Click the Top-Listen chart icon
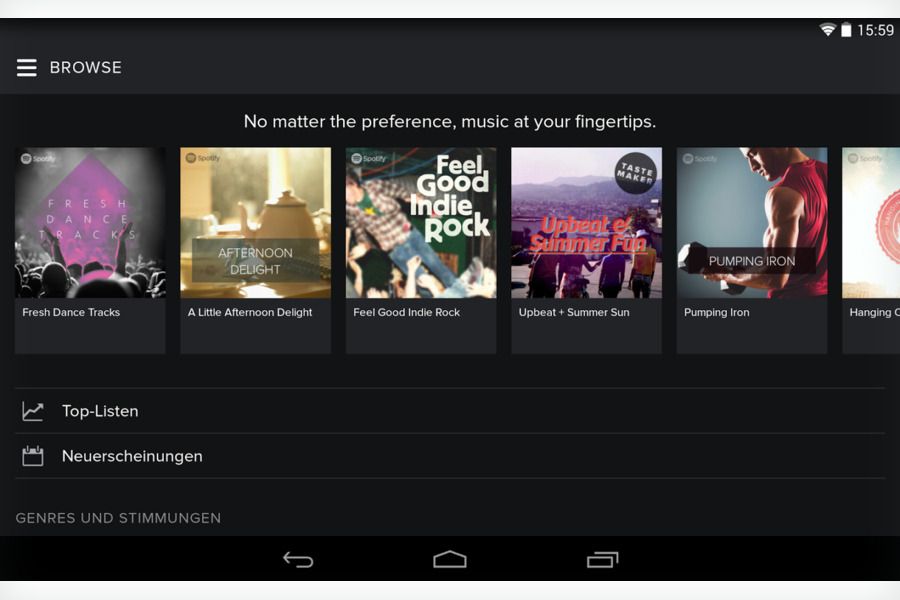 click(33, 410)
